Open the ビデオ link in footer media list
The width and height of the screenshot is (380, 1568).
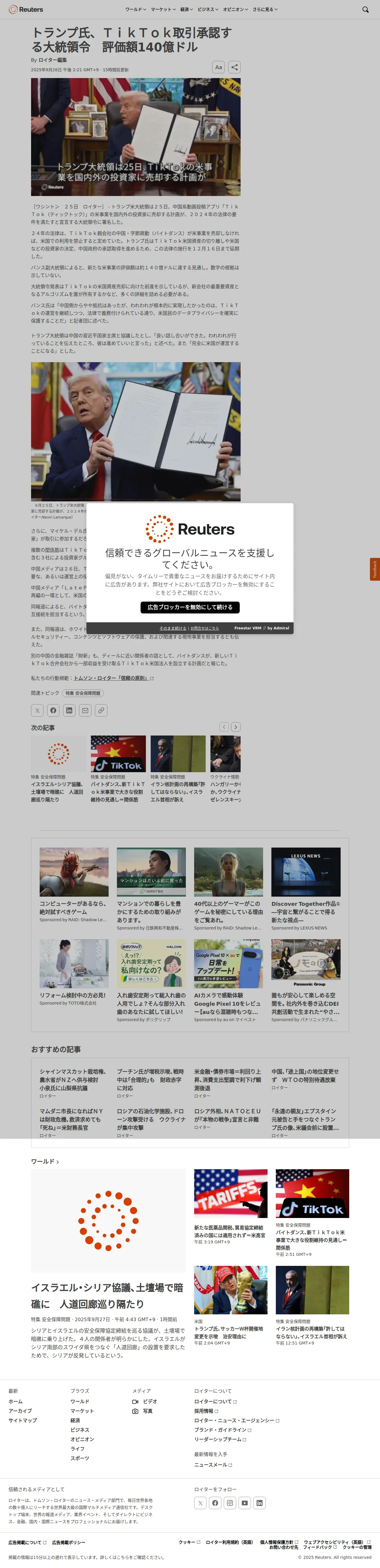(145, 1401)
